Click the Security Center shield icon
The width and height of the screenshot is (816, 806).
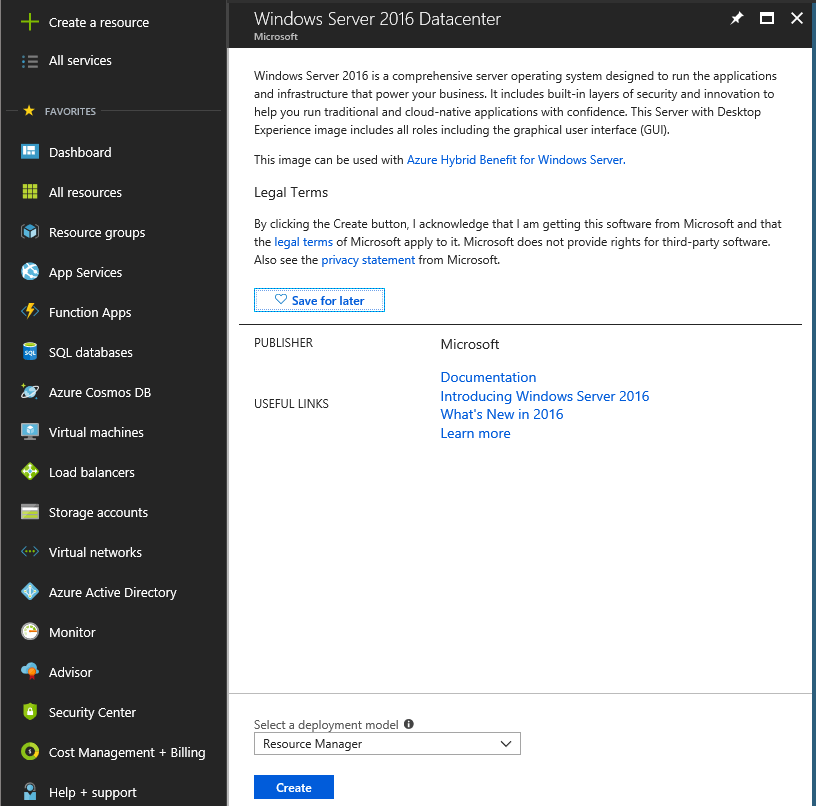coord(30,711)
